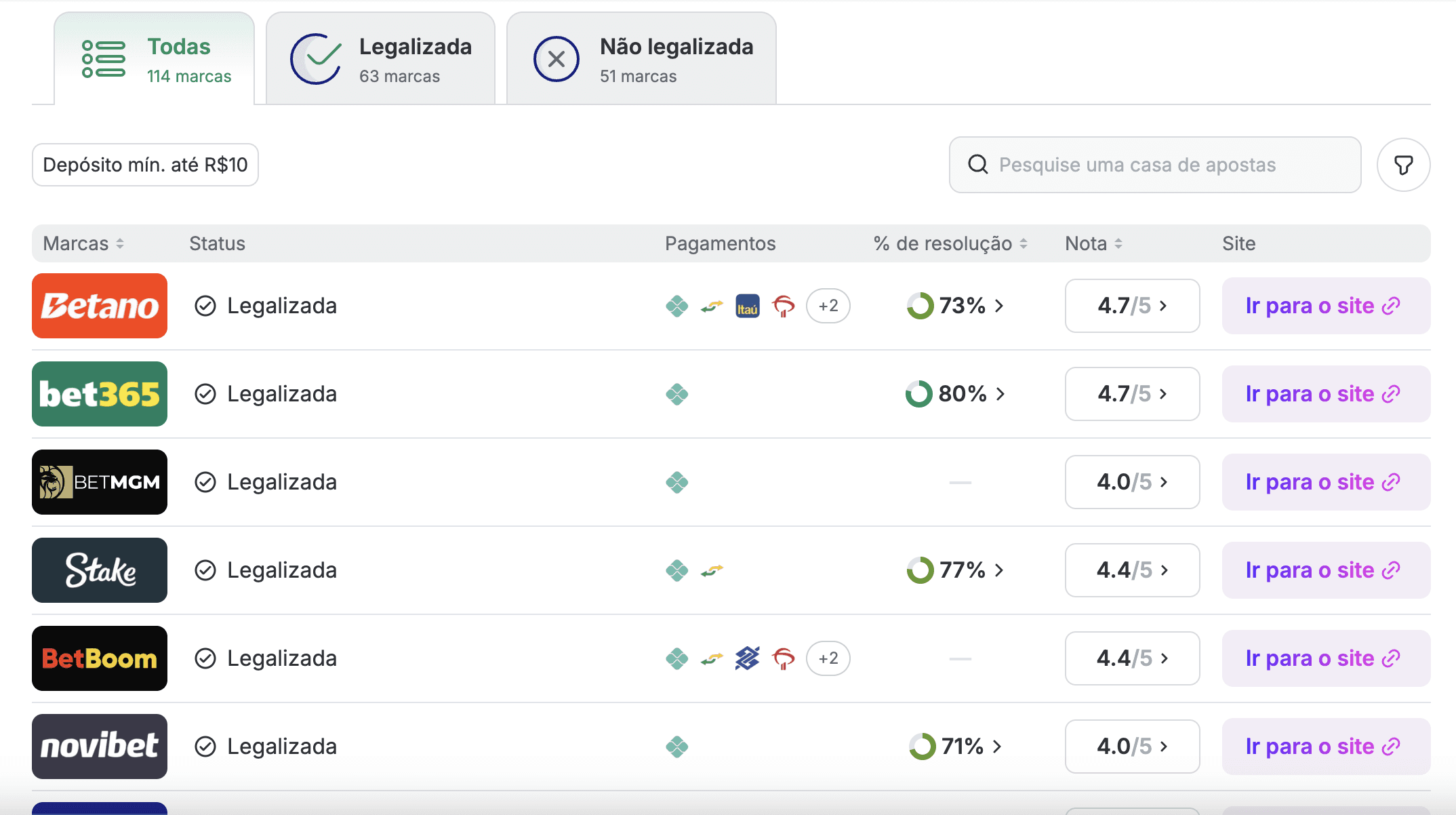The height and width of the screenshot is (815, 1456).
Task: Open bet365's 4.7/5 rating
Action: [1132, 394]
